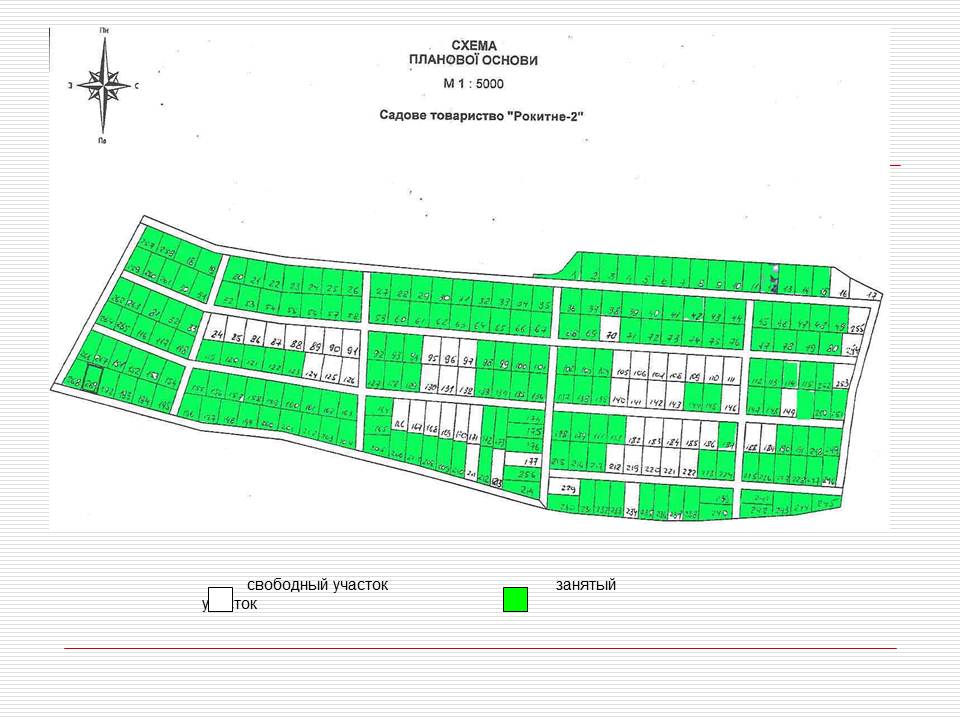Select free plot number 234
Viewport: 960px width, 720px height.
tap(632, 501)
